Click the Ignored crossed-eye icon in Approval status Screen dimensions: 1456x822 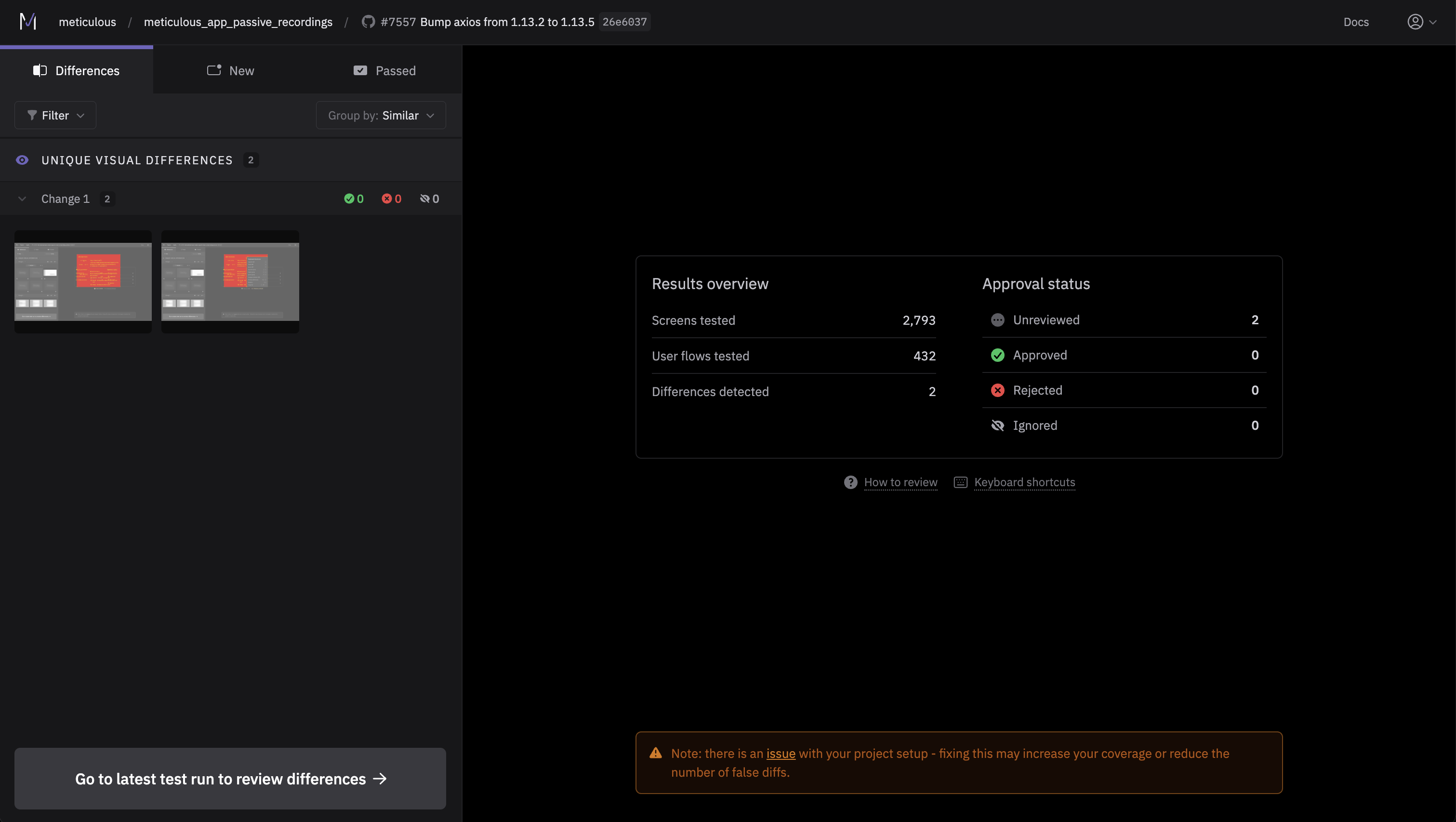point(998,425)
